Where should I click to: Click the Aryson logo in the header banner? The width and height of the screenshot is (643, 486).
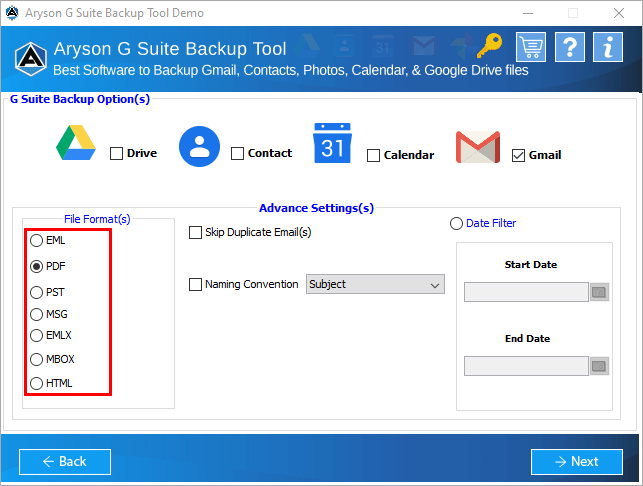point(31,59)
